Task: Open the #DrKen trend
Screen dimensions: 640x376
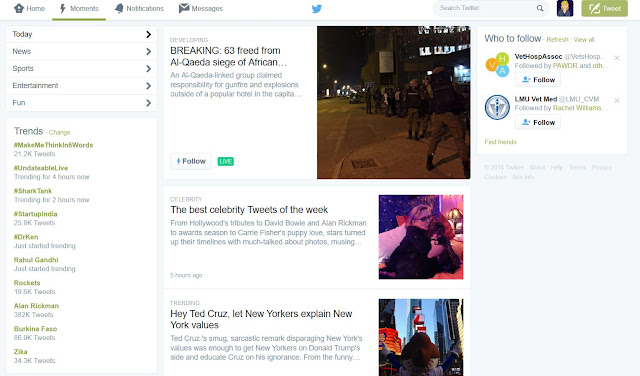Action: coord(26,237)
